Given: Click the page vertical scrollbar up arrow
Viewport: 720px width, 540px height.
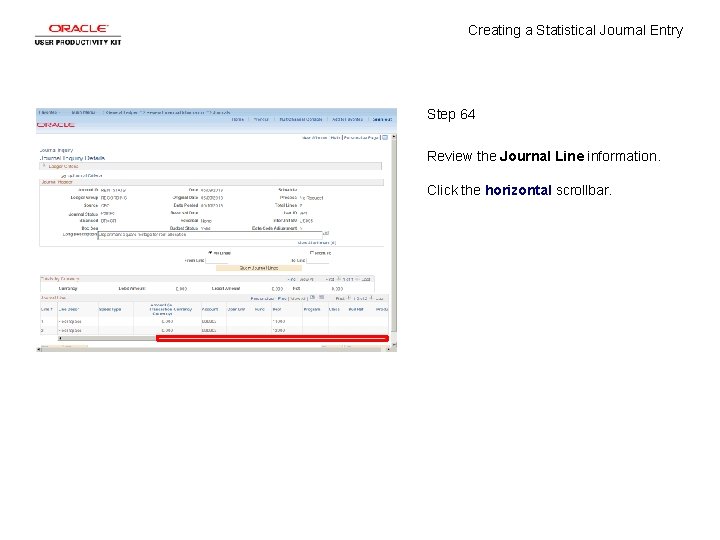Looking at the screenshot, I should (x=394, y=137).
